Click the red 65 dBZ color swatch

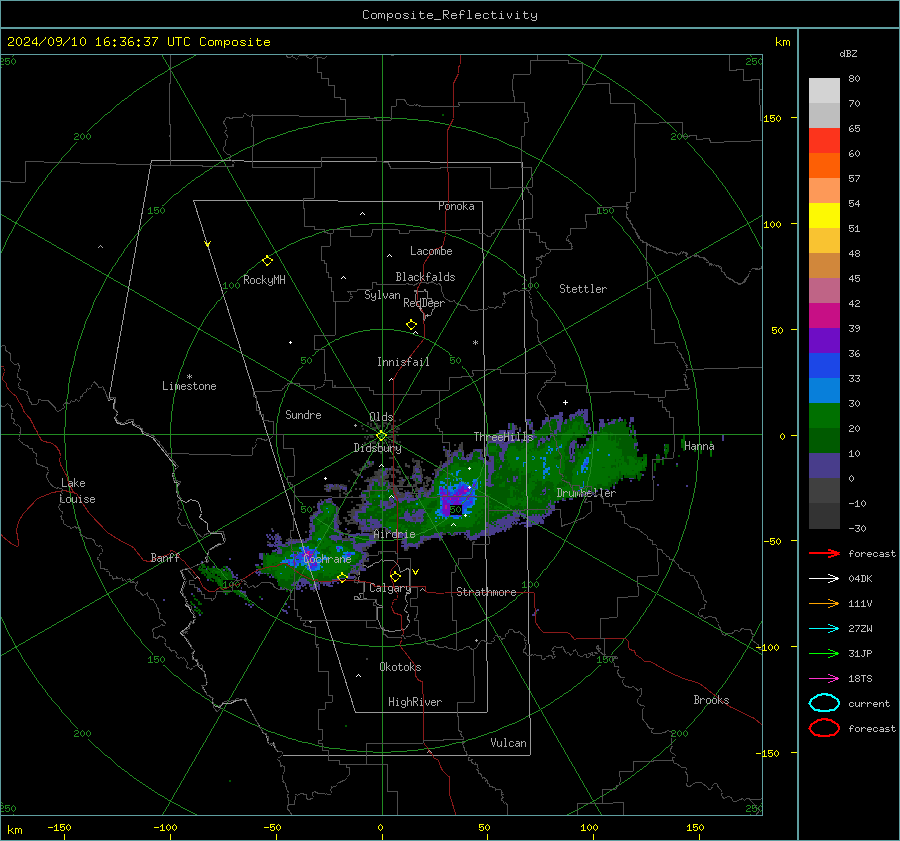(x=824, y=141)
